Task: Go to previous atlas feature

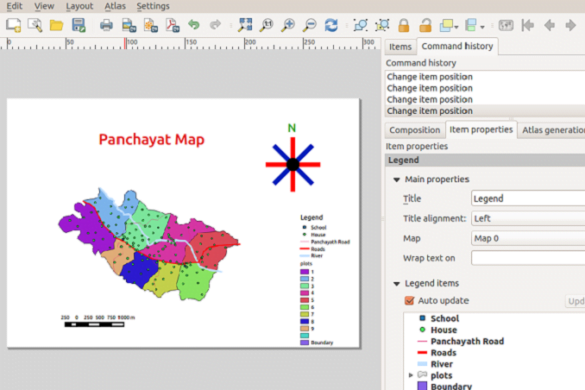Action: pos(549,25)
